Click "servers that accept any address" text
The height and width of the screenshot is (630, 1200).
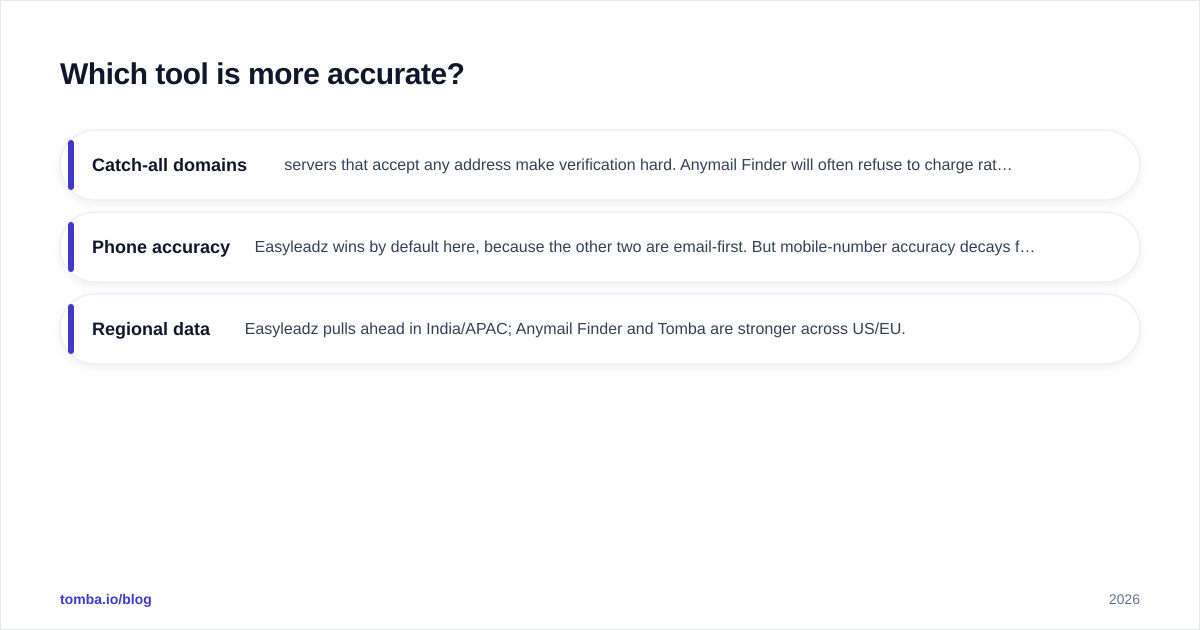coord(394,165)
